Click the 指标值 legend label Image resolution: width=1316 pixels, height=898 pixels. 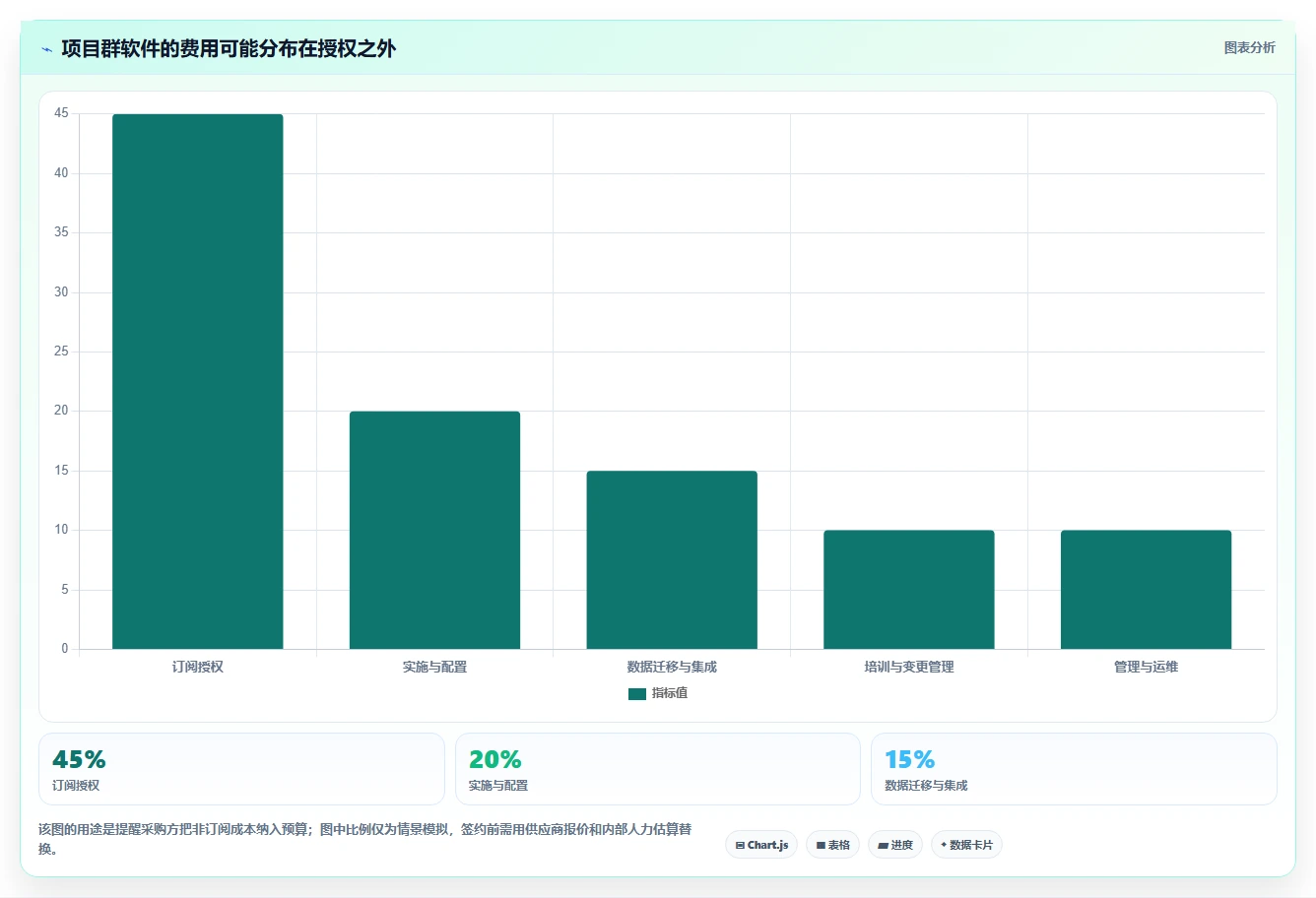coord(670,693)
